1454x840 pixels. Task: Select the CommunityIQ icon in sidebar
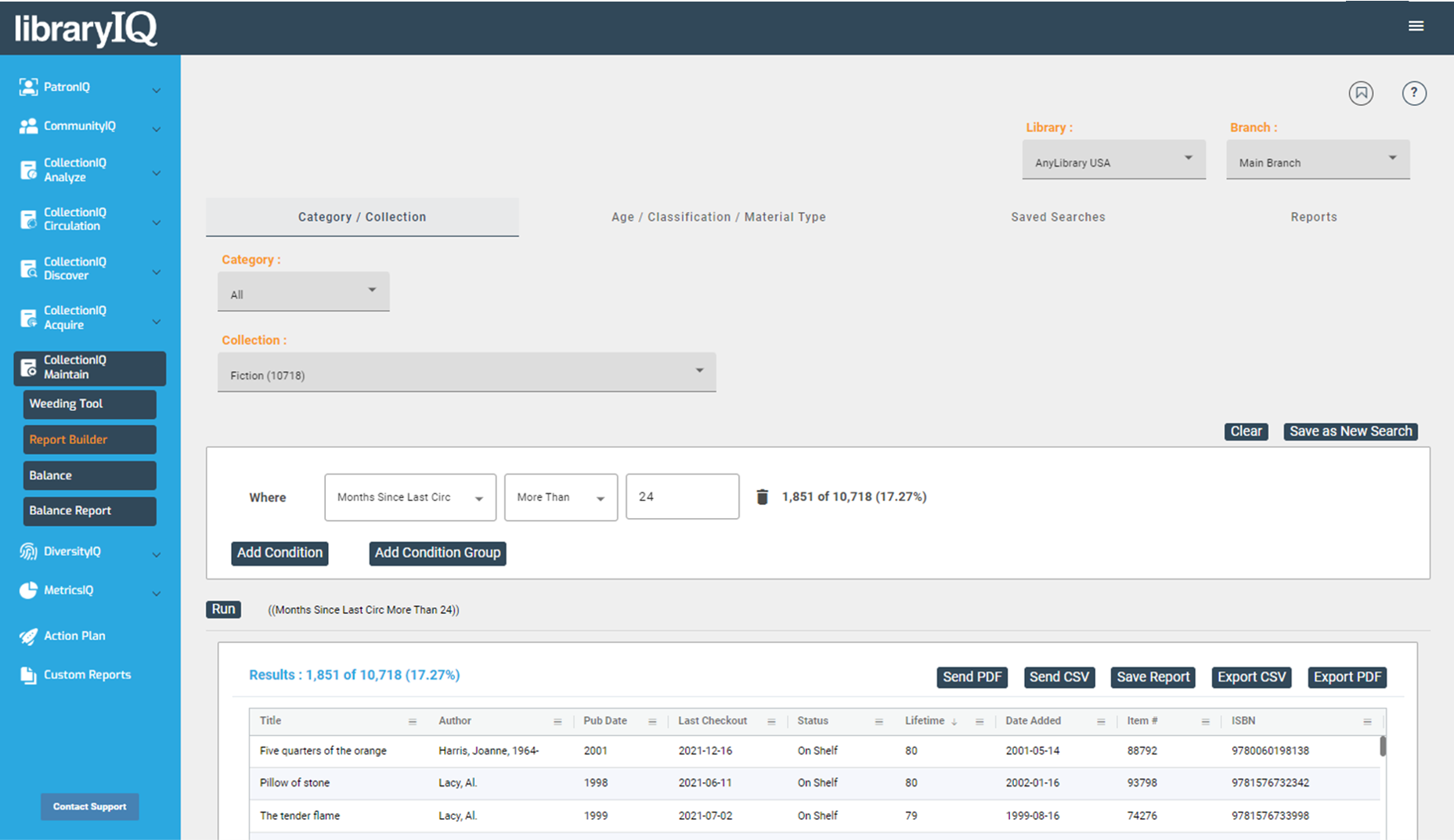click(29, 126)
